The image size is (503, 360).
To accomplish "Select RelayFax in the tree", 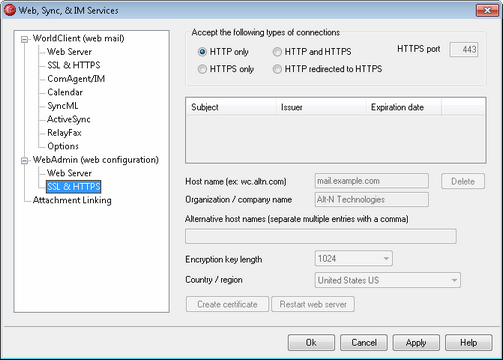I will [x=64, y=133].
